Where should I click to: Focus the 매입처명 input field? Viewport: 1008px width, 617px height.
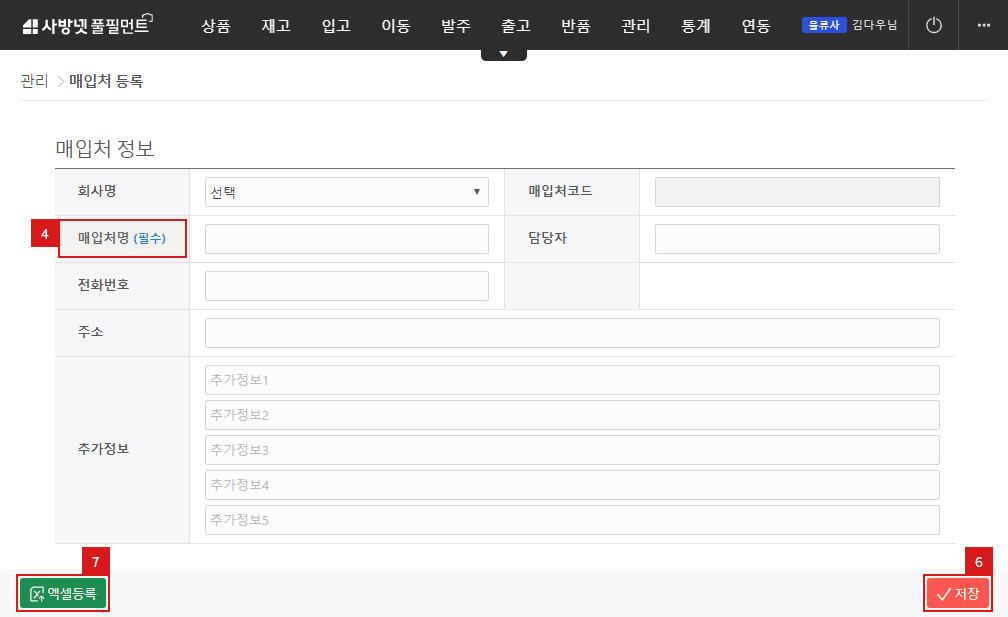pos(346,239)
